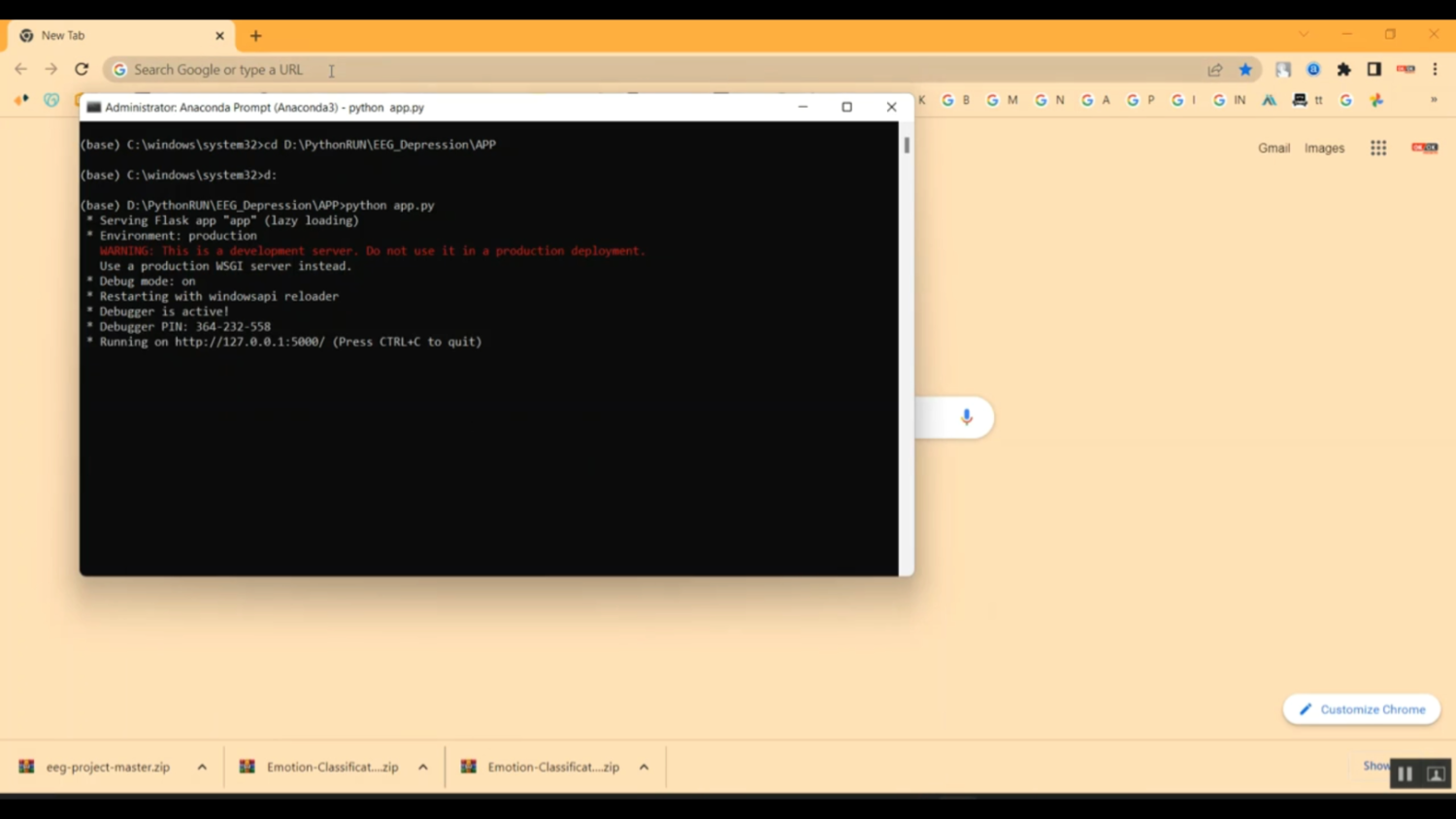Open the Gmail link

click(1274, 147)
